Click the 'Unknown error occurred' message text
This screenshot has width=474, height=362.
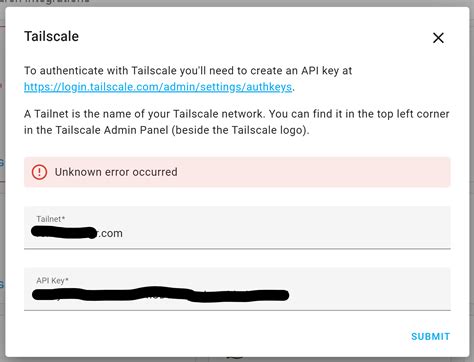pos(116,172)
